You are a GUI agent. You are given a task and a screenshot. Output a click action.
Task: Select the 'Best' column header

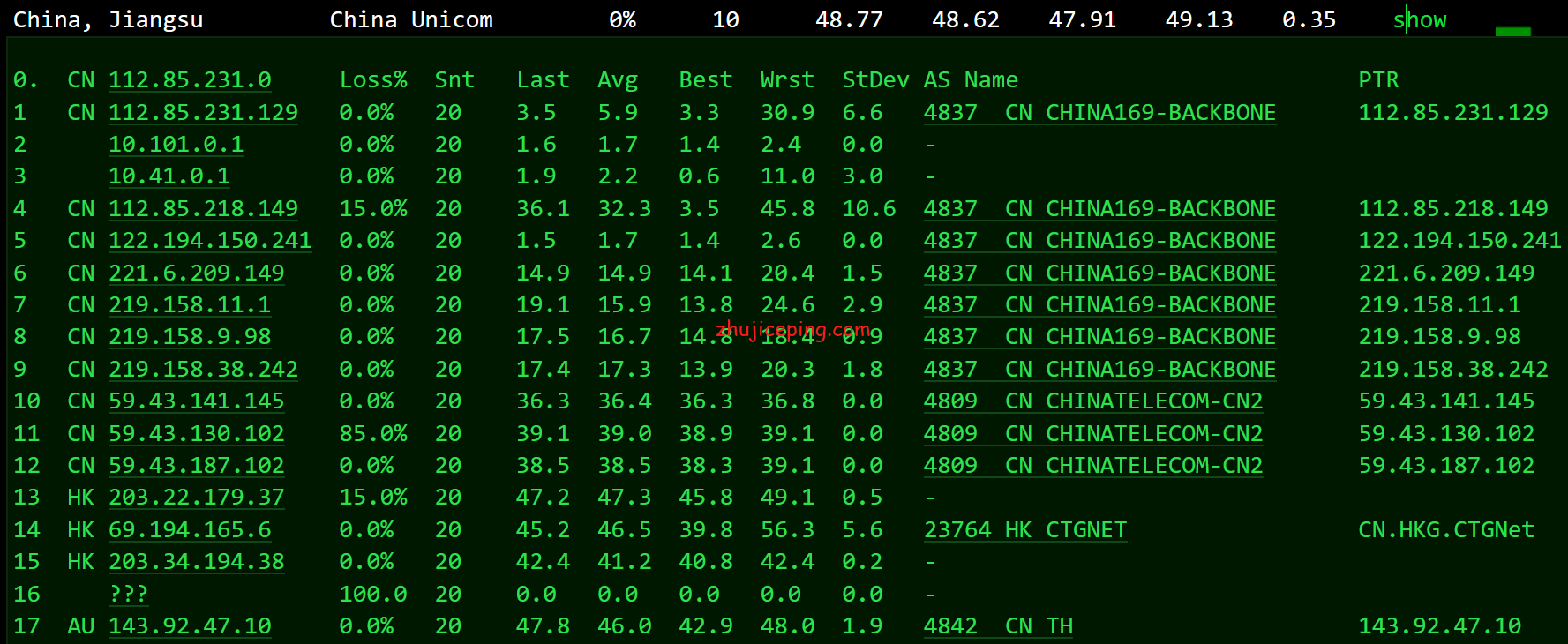[x=706, y=80]
